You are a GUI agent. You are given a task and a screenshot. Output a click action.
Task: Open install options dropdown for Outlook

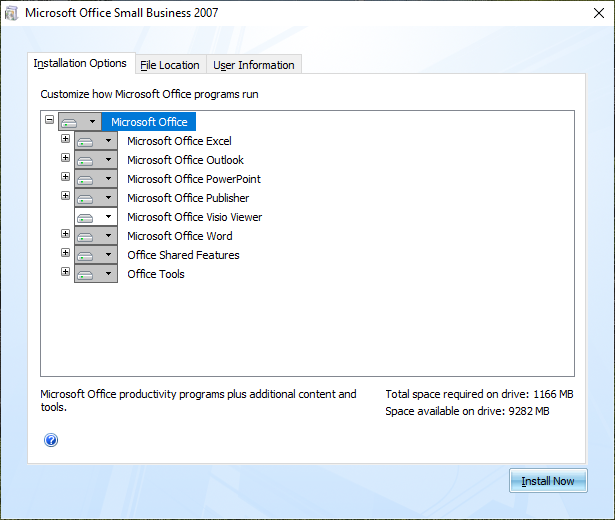tap(96, 160)
